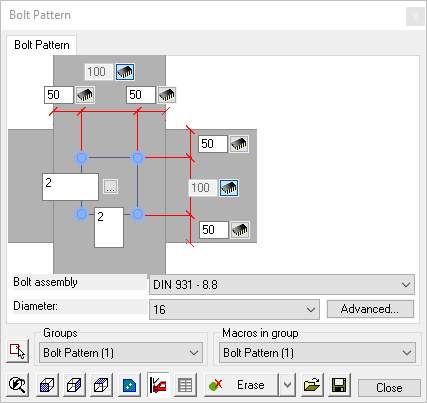The height and width of the screenshot is (403, 427).
Task: Open the Groups Bolt Pattern (1) dropdown
Action: 121,353
